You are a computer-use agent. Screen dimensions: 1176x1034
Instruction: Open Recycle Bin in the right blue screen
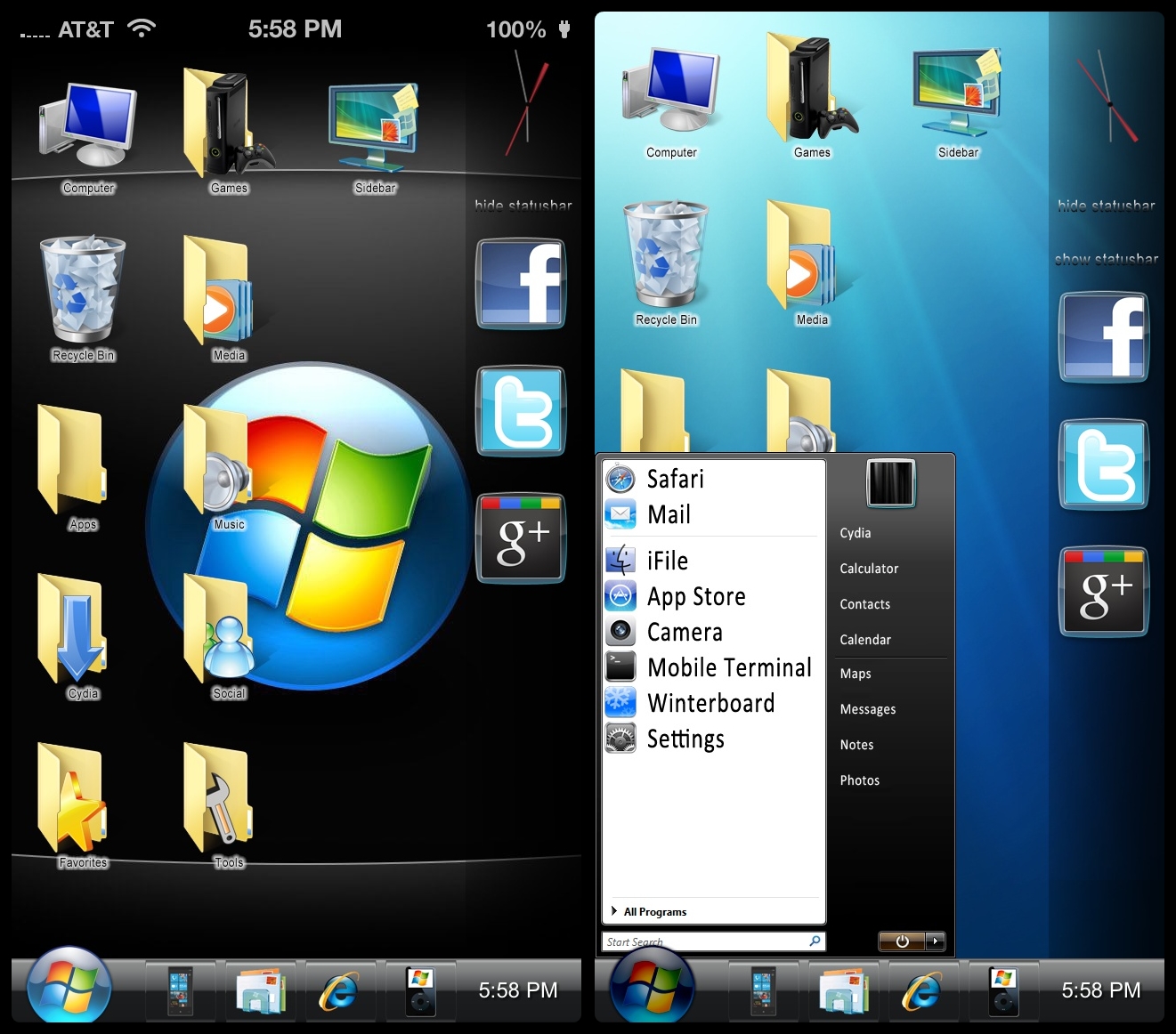[x=666, y=254]
